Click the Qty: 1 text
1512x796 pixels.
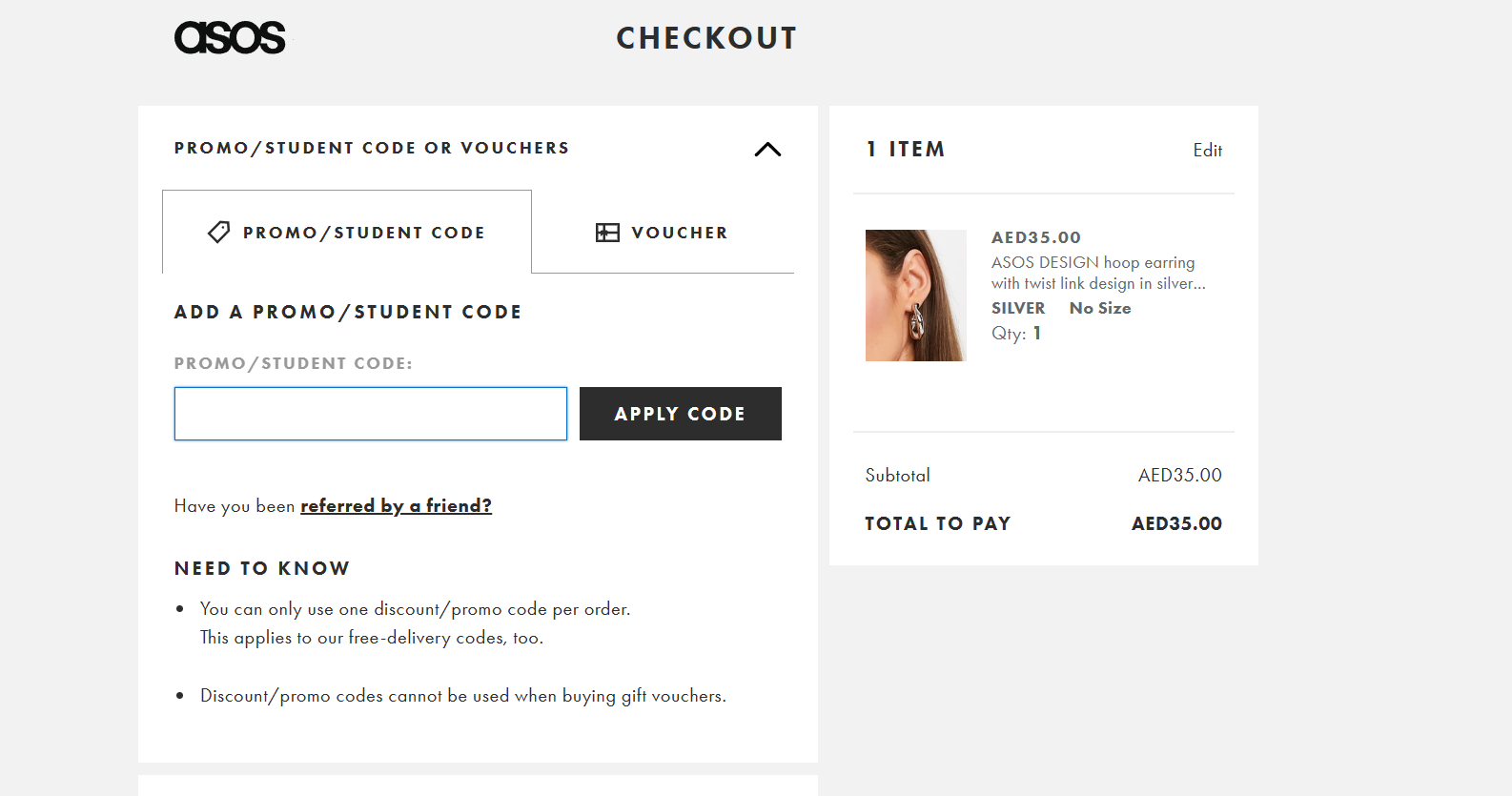1016,334
